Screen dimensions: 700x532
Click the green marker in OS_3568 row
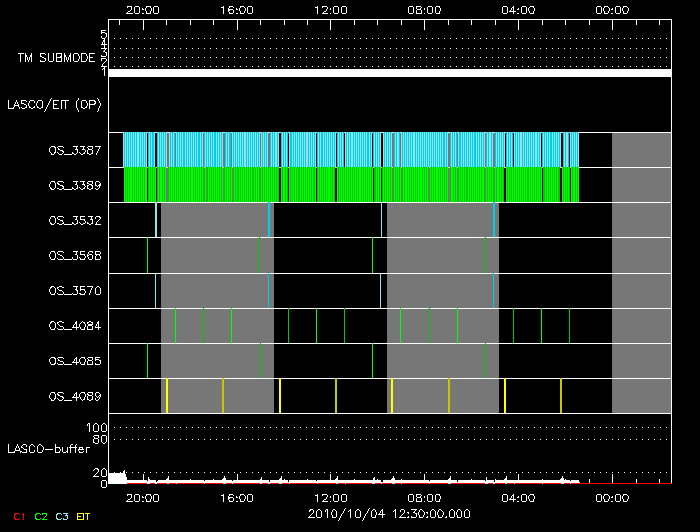point(372,255)
